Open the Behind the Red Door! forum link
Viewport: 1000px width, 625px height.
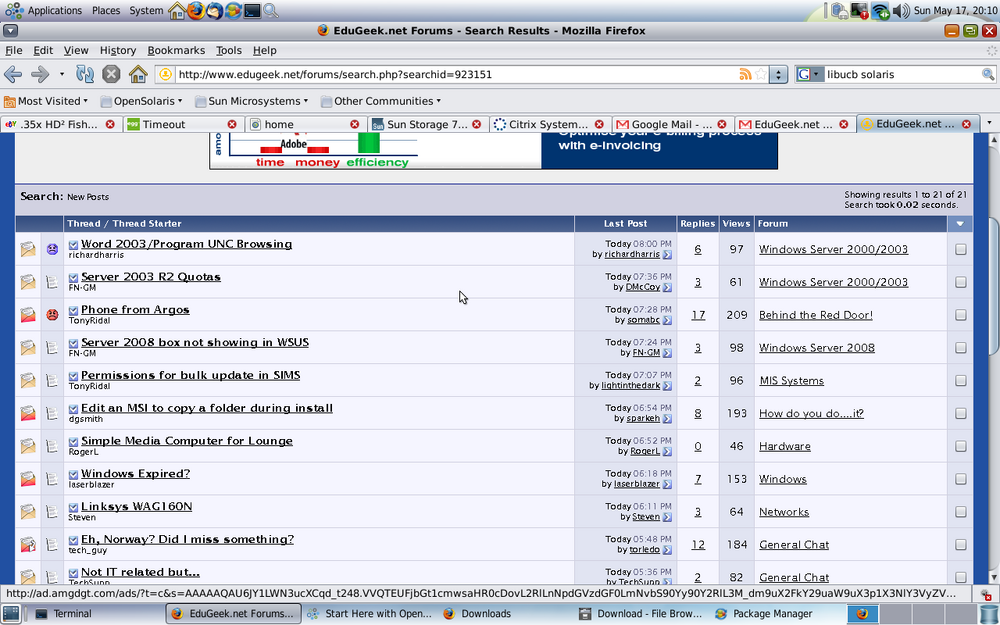tap(816, 315)
